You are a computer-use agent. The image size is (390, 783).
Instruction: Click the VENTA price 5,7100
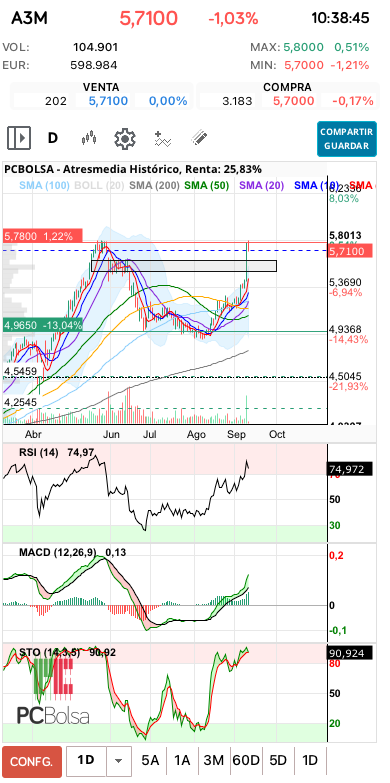[x=108, y=101]
